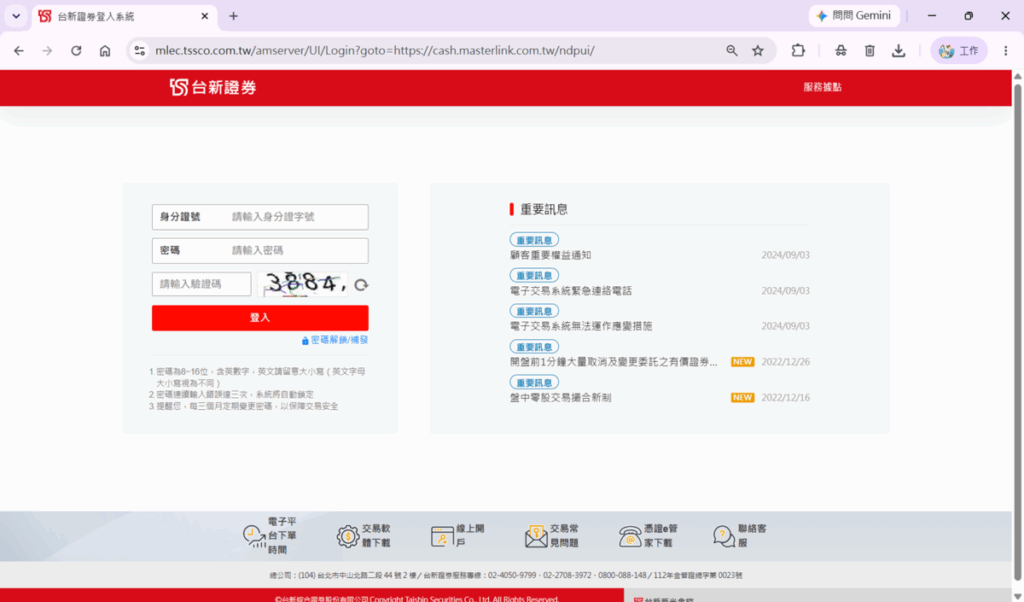Click 重要訊息 tag above 顧客重要權益通知
The image size is (1024, 602).
[534, 240]
